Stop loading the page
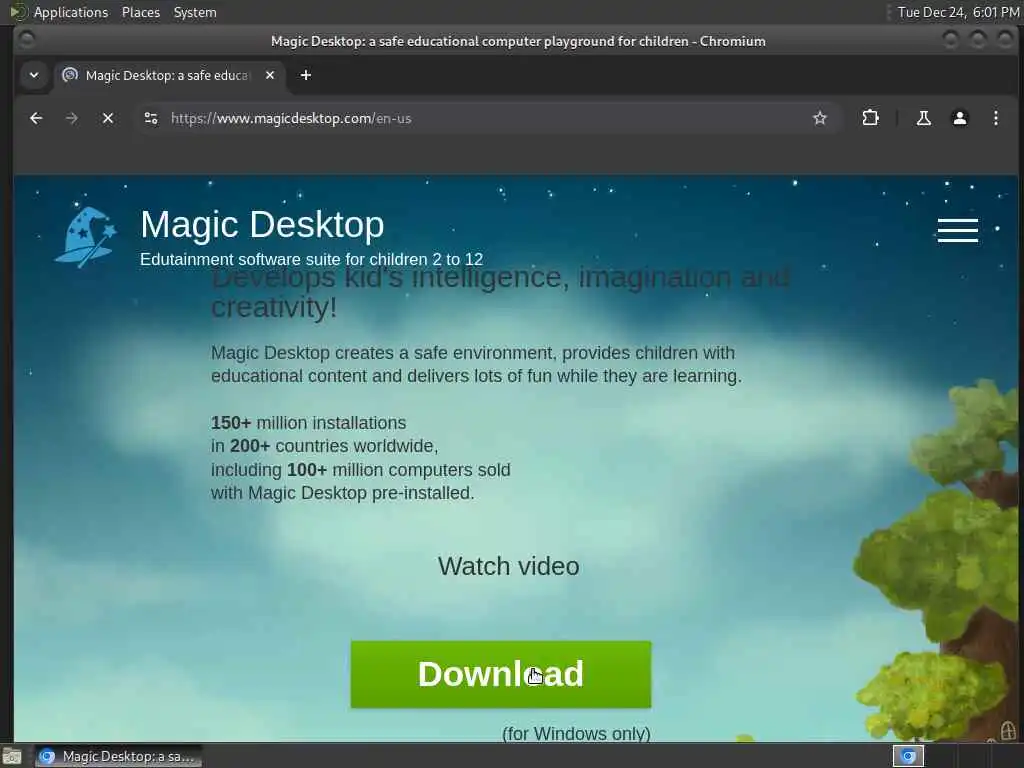This screenshot has height=768, width=1024. pyautogui.click(x=108, y=118)
